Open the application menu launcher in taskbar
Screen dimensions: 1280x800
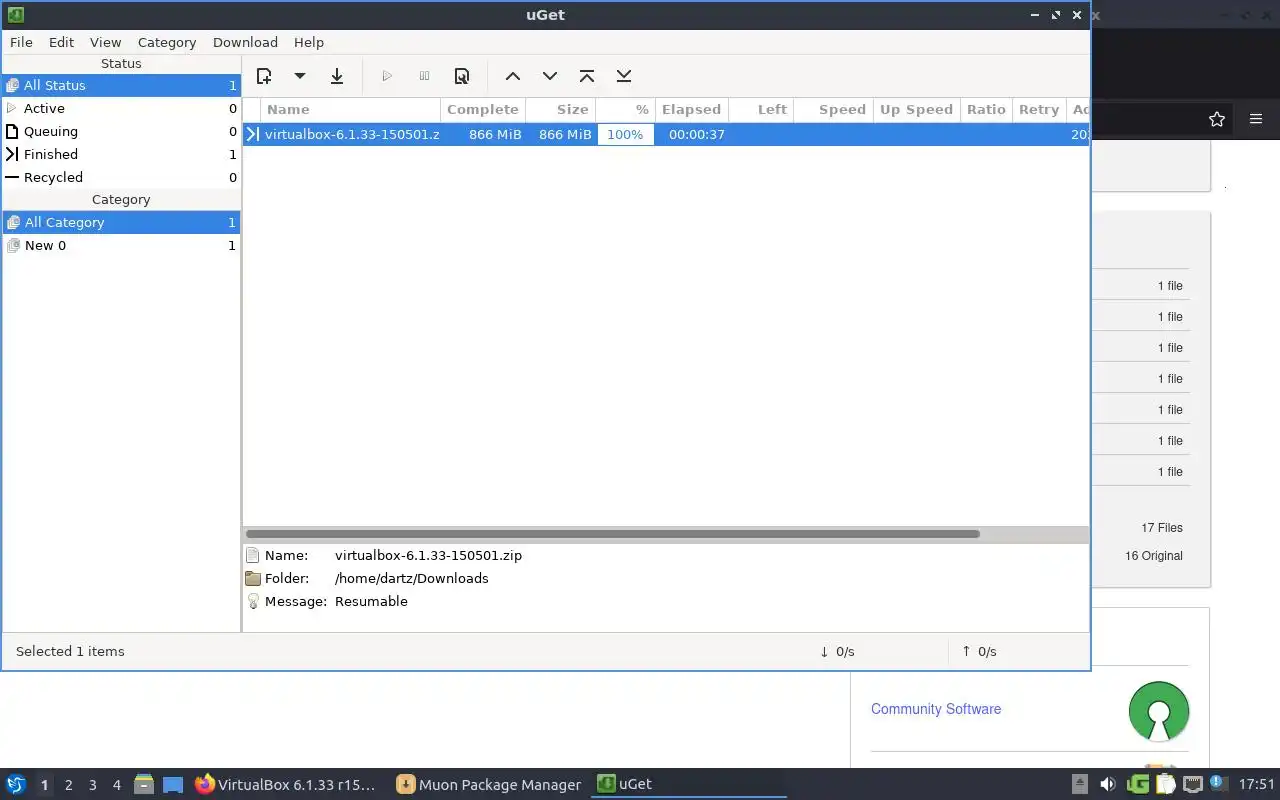click(16, 784)
